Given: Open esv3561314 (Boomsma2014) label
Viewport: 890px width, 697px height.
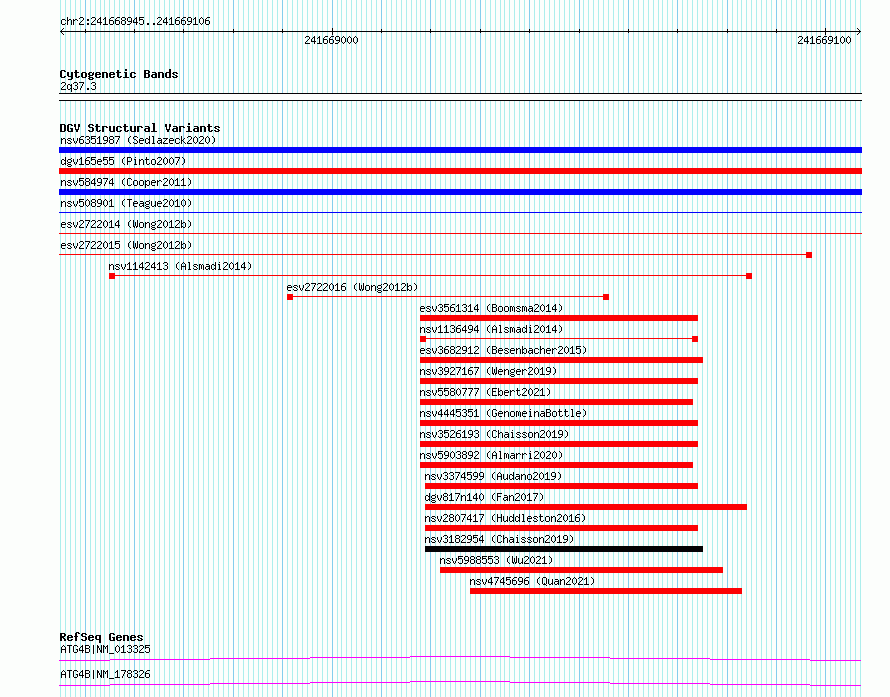Looking at the screenshot, I should point(491,308).
